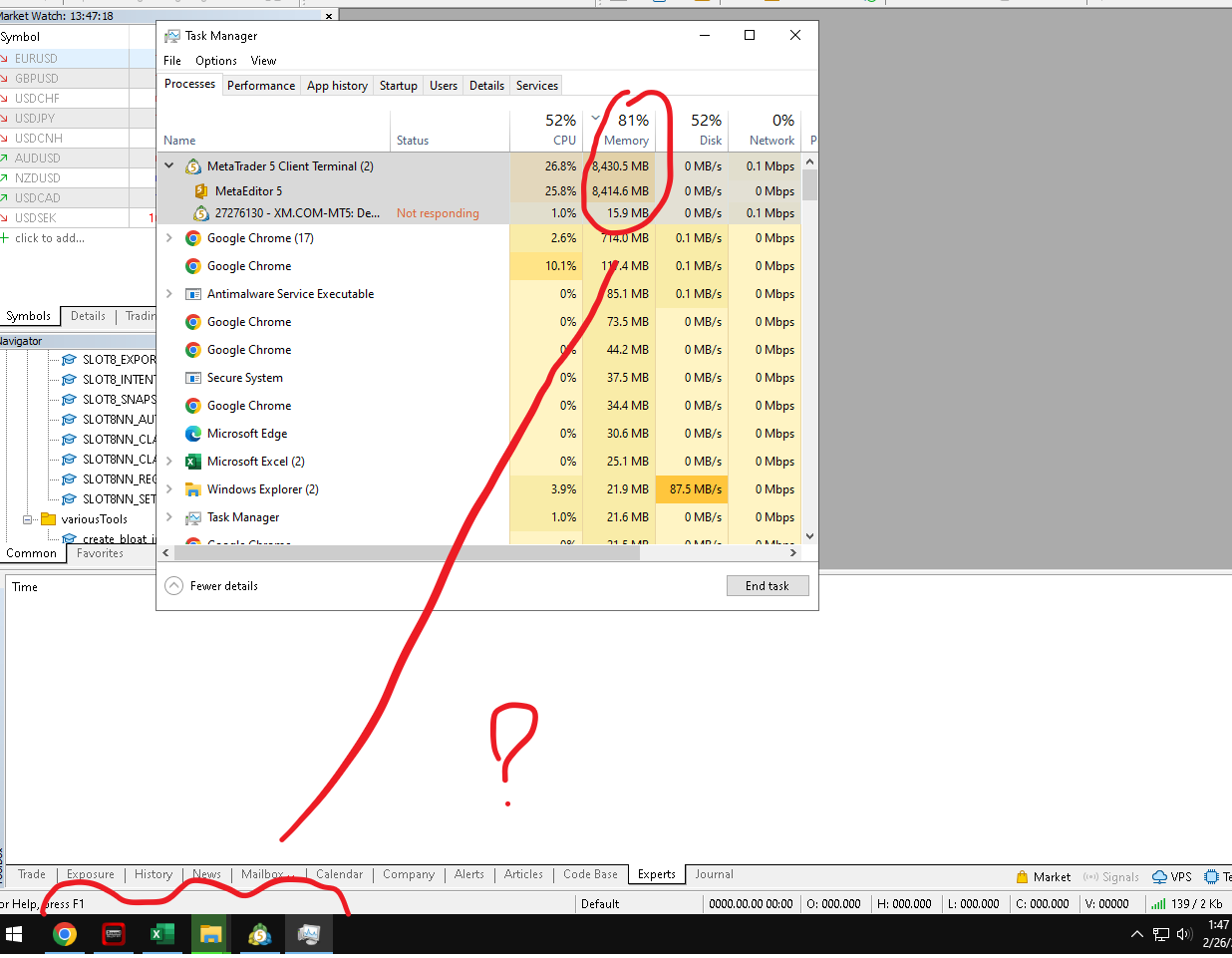
Task: Select the Favorites tab in Navigator
Action: pos(100,553)
